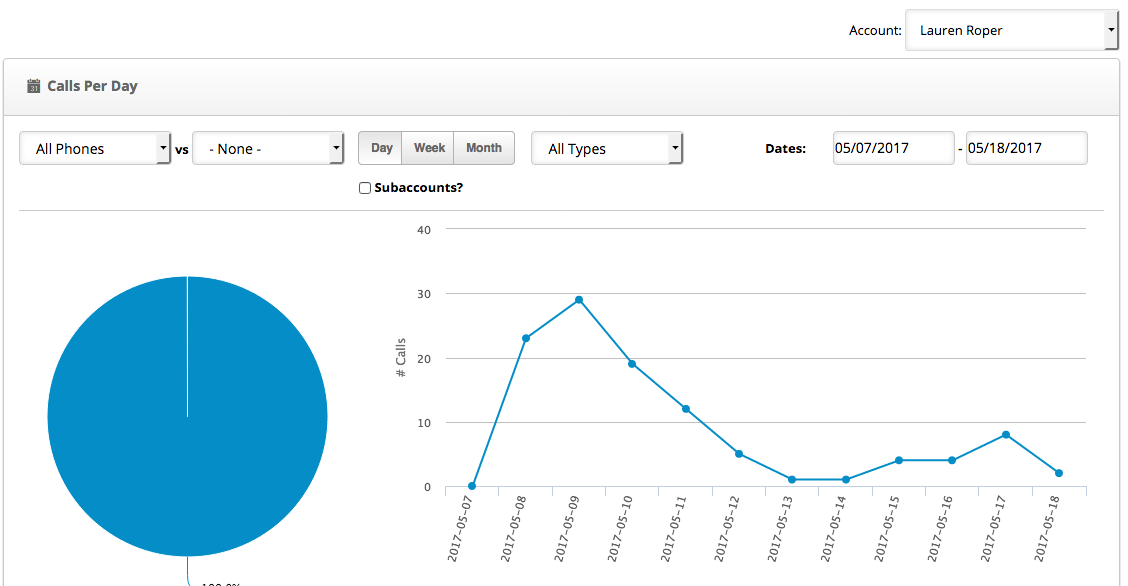The image size is (1128, 586).
Task: Click the start date field 05/07/2017
Action: 893,148
